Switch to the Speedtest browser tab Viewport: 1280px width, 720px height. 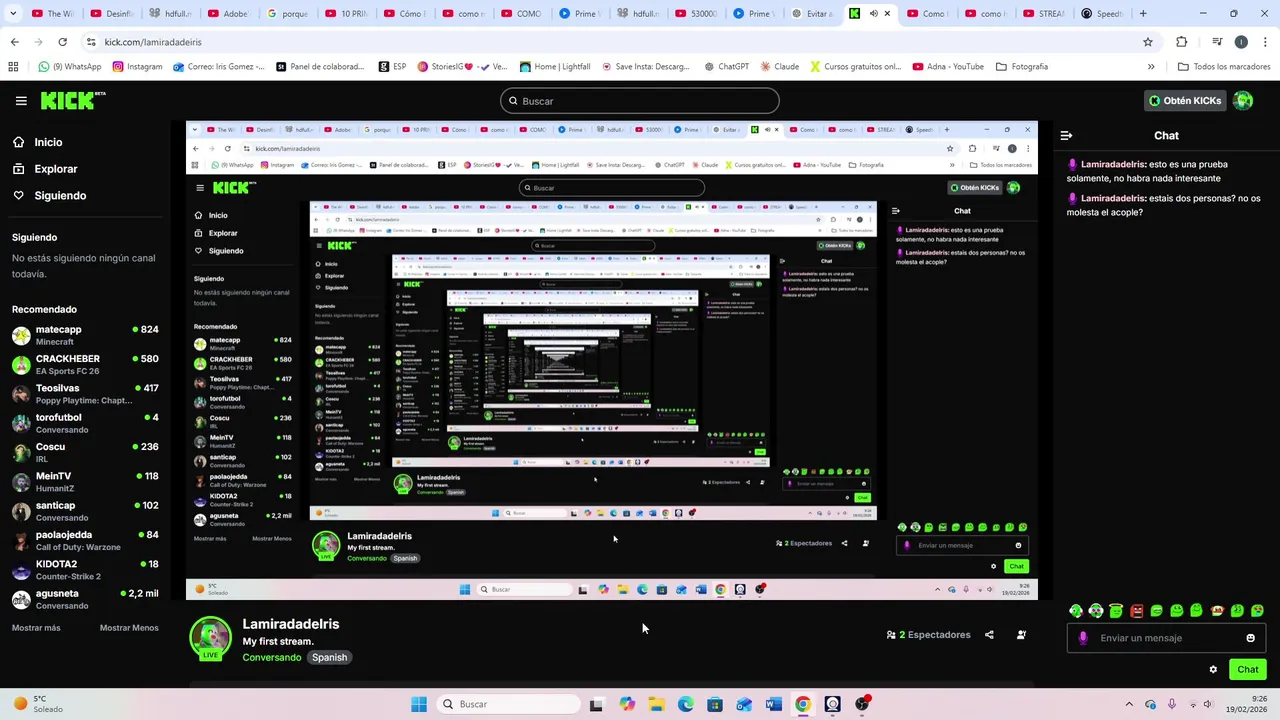pyautogui.click(x=1102, y=14)
